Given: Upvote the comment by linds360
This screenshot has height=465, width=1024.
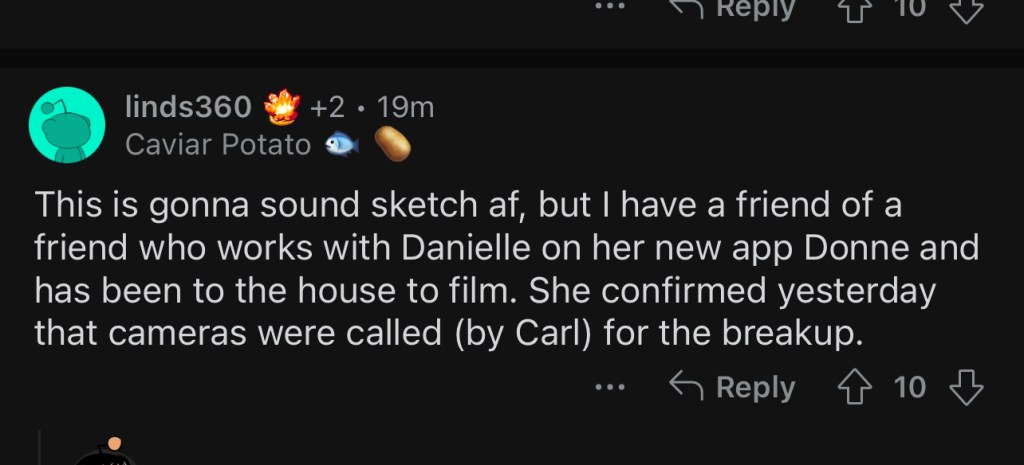Looking at the screenshot, I should click(856, 388).
